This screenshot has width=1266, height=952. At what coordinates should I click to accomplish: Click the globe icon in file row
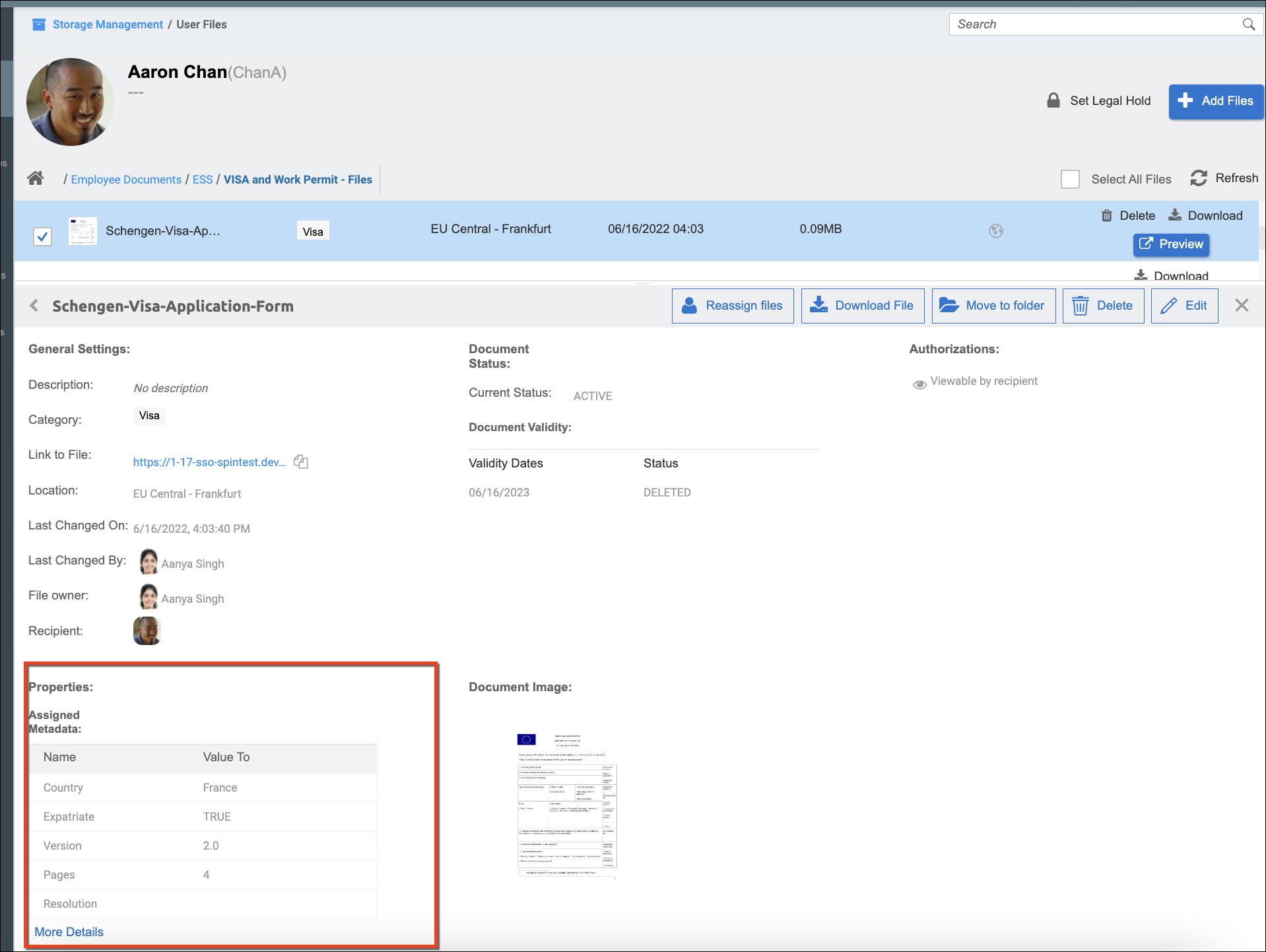click(996, 230)
